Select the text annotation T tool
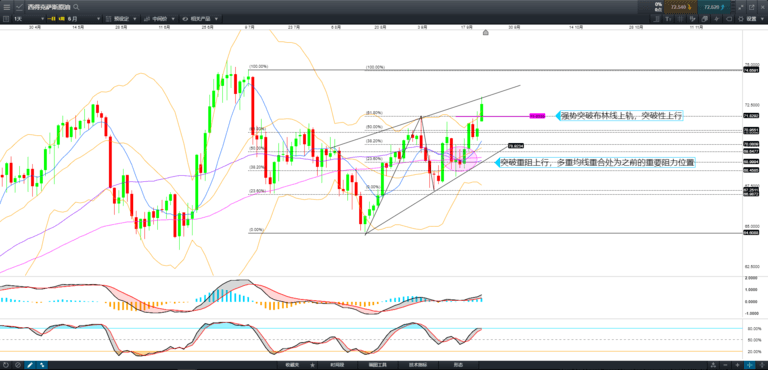 coord(668,19)
